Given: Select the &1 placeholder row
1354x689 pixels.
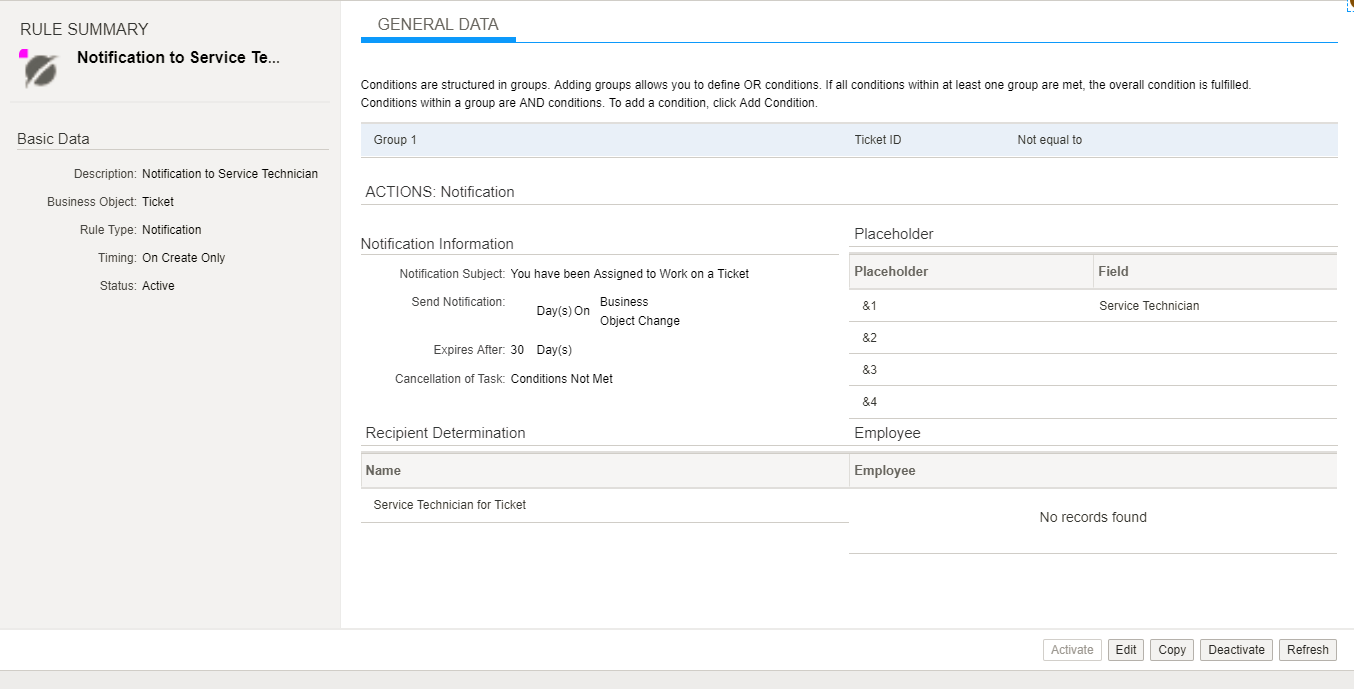Looking at the screenshot, I should (1093, 306).
